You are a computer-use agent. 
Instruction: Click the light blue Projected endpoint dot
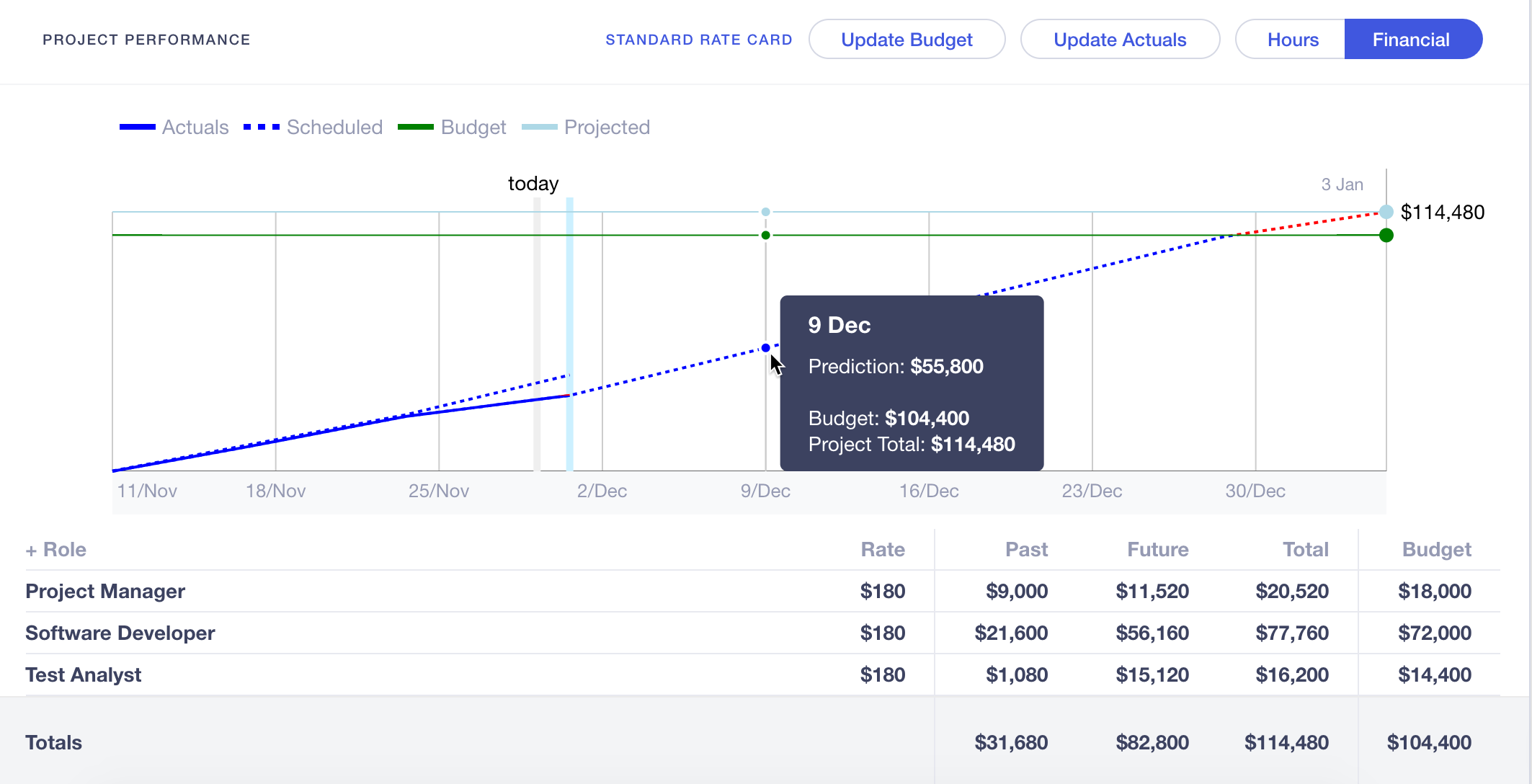(x=1386, y=212)
